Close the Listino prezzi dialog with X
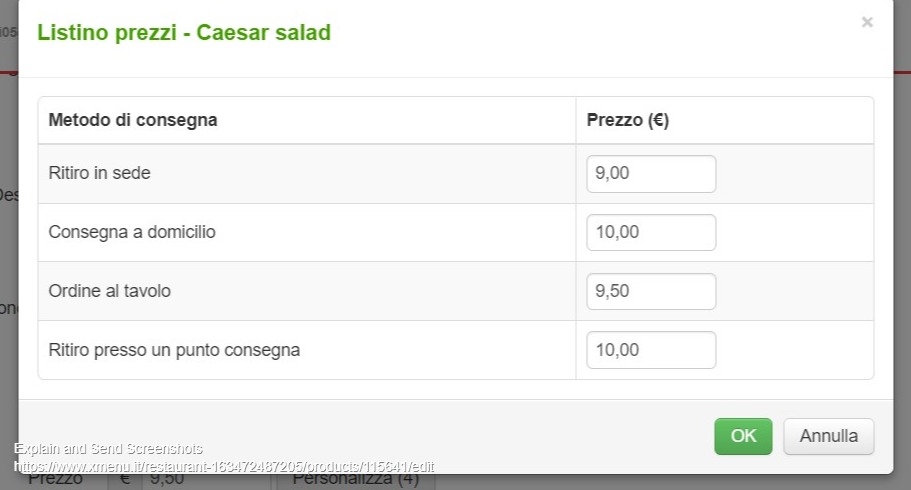The width and height of the screenshot is (911, 490). 867,22
